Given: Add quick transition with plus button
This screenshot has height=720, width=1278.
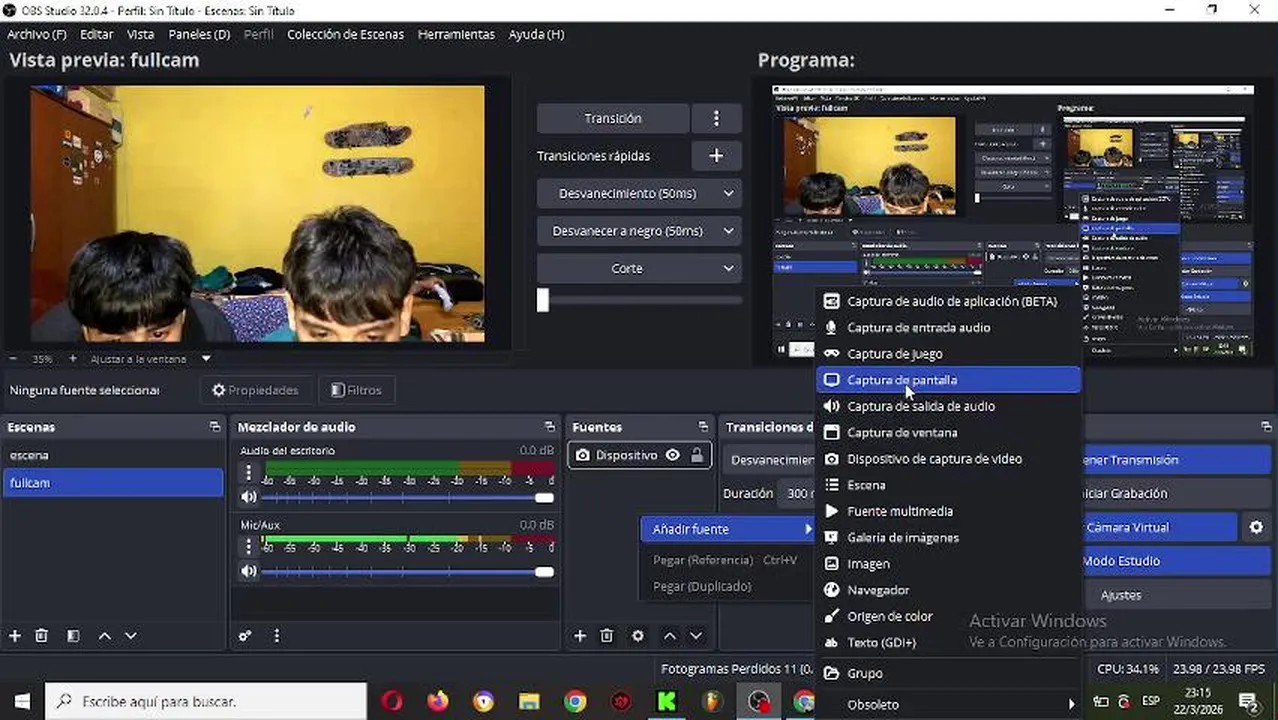Looking at the screenshot, I should 716,156.
